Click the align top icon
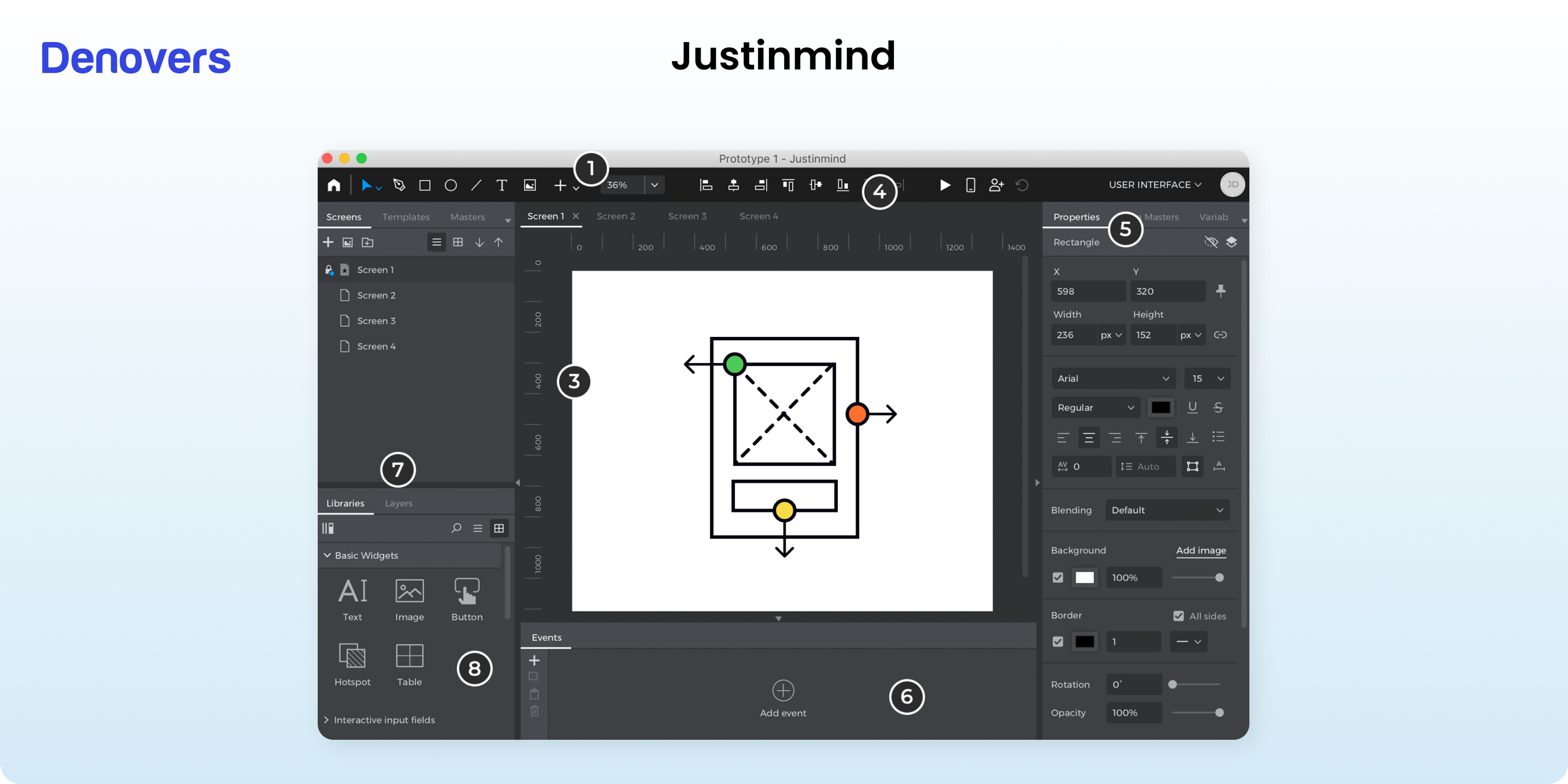The height and width of the screenshot is (784, 1568). tap(788, 185)
